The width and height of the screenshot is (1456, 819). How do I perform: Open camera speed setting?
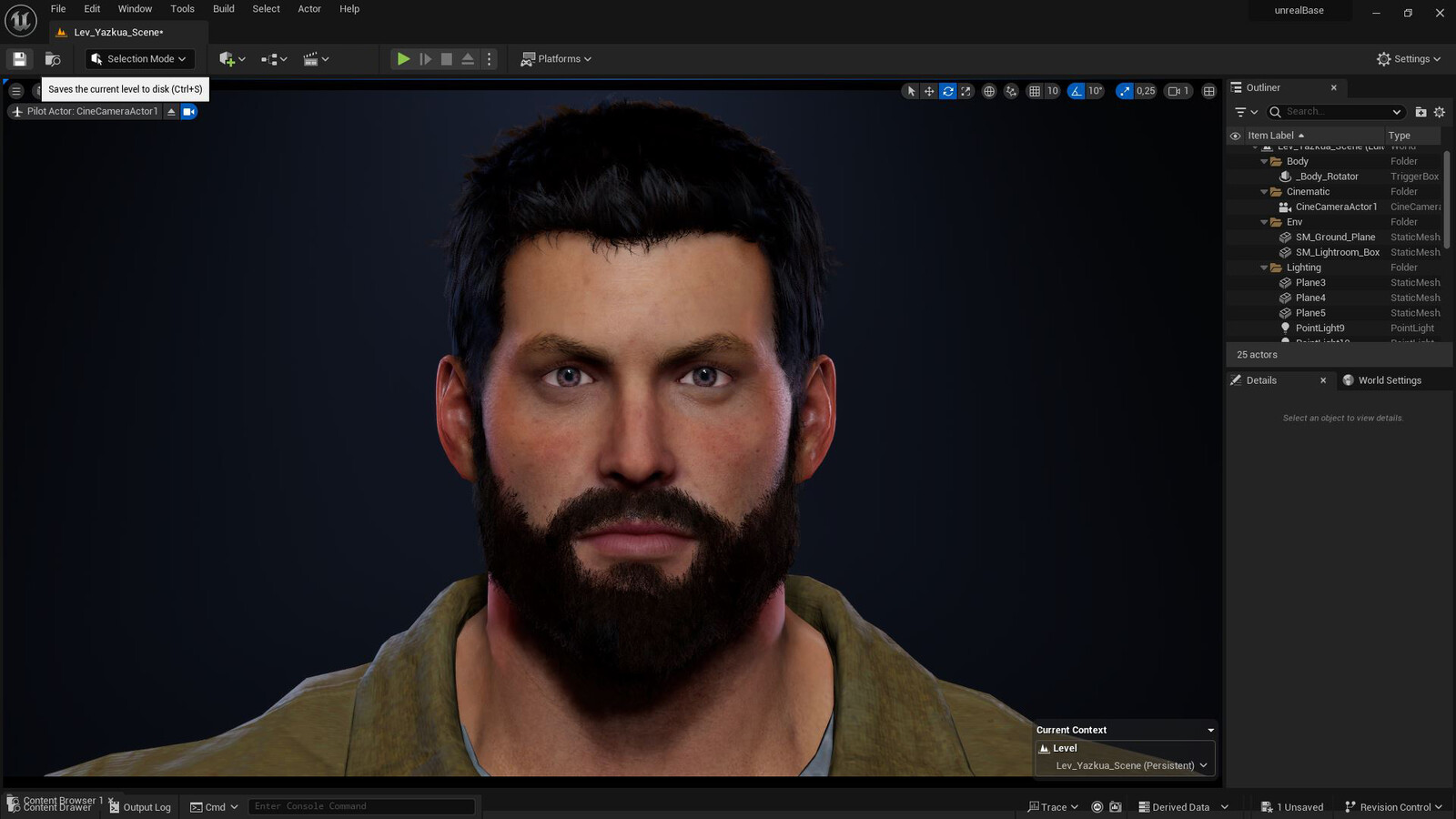tap(1178, 91)
